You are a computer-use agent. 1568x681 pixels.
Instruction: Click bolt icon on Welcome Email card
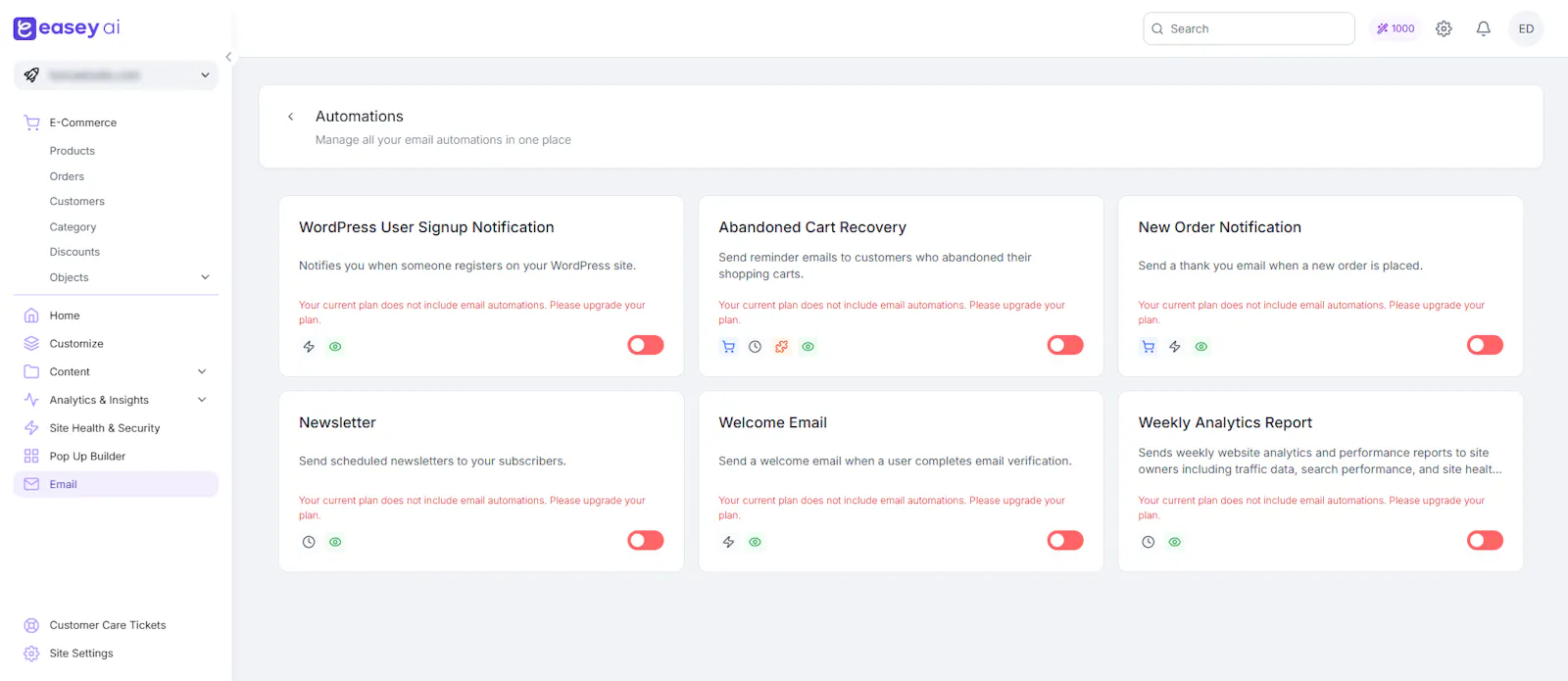[x=728, y=542]
